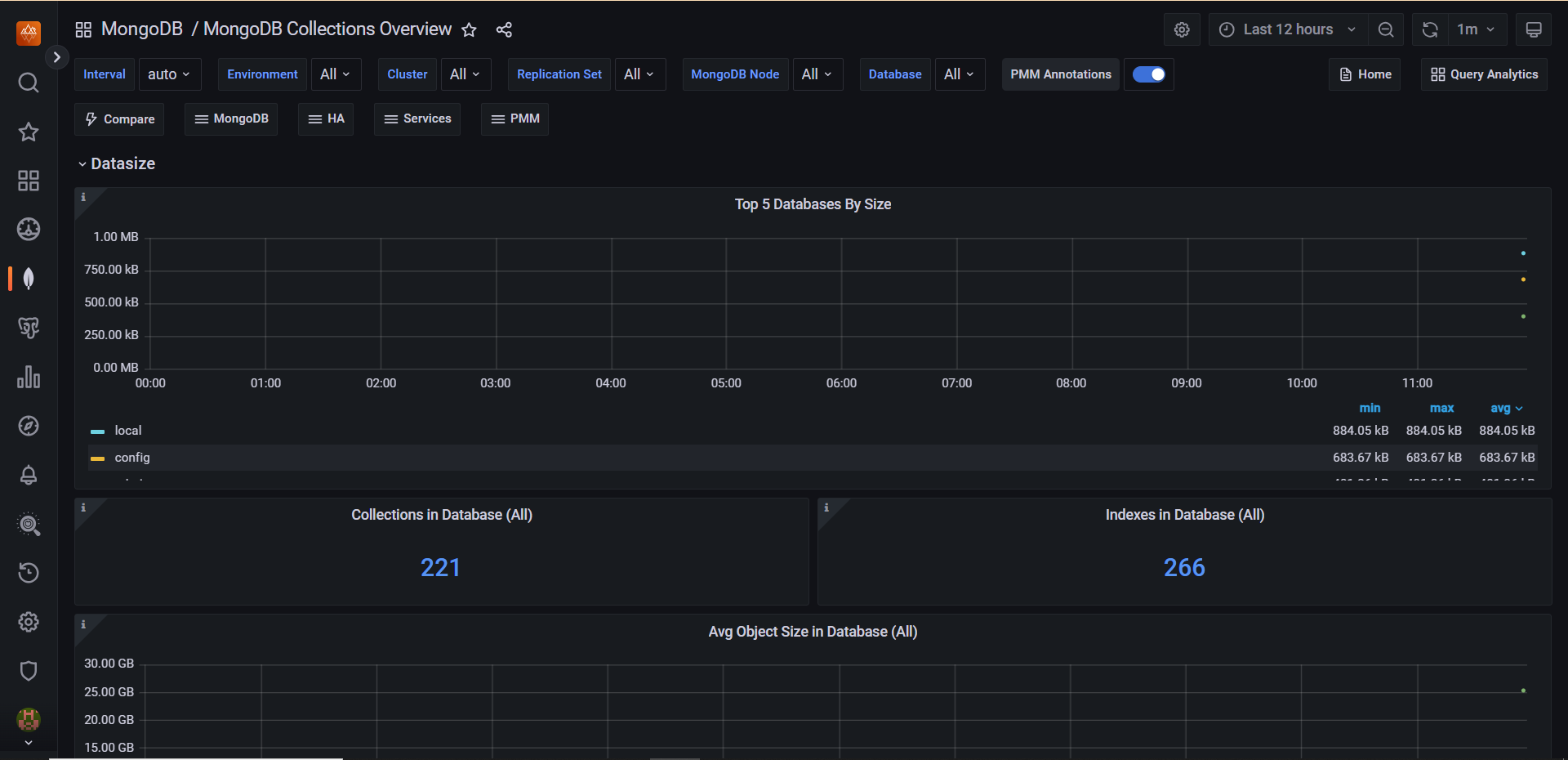The width and height of the screenshot is (1568, 760).
Task: Open the alerting bell icon in sidebar
Action: pyautogui.click(x=29, y=475)
